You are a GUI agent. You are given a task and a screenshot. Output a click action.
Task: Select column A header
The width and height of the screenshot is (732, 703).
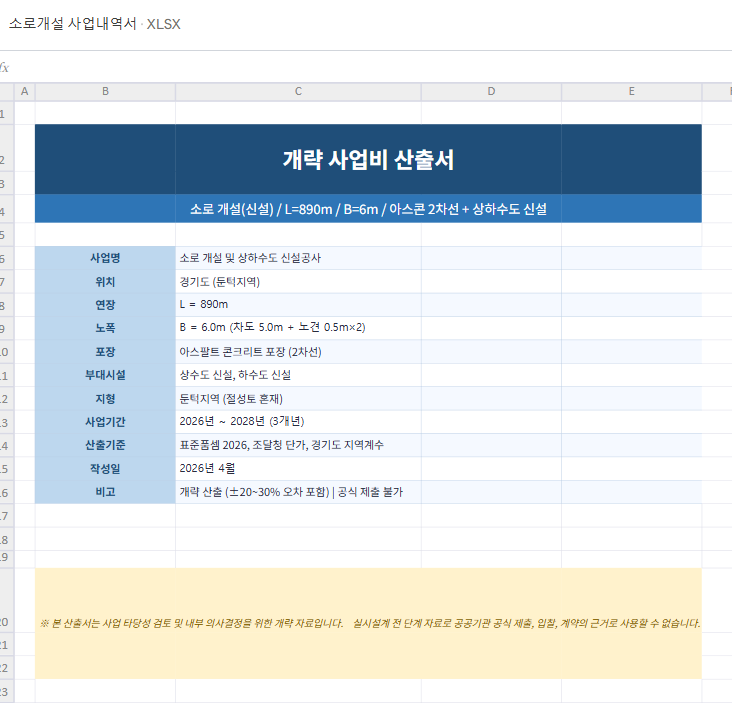click(x=25, y=92)
